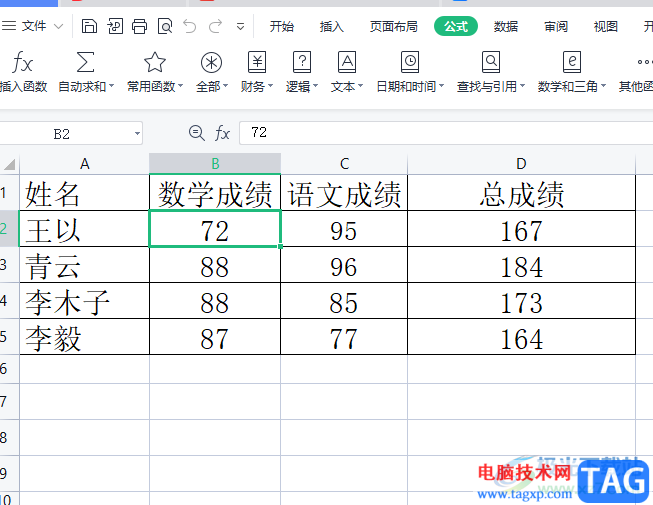Click the 日期和时间 clock icon
Image resolution: width=653 pixels, height=505 pixels.
pos(410,62)
